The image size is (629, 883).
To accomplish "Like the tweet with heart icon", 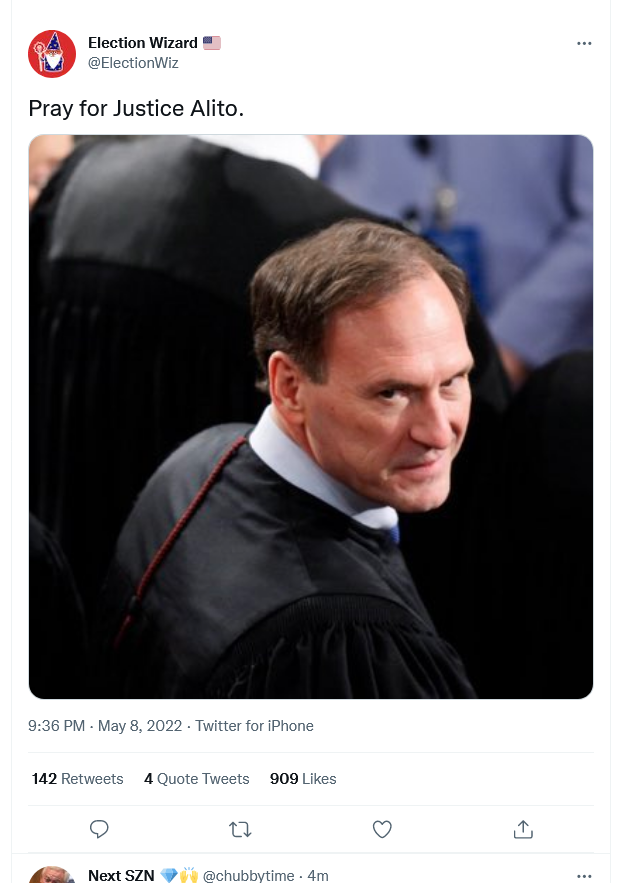I will click(x=382, y=829).
